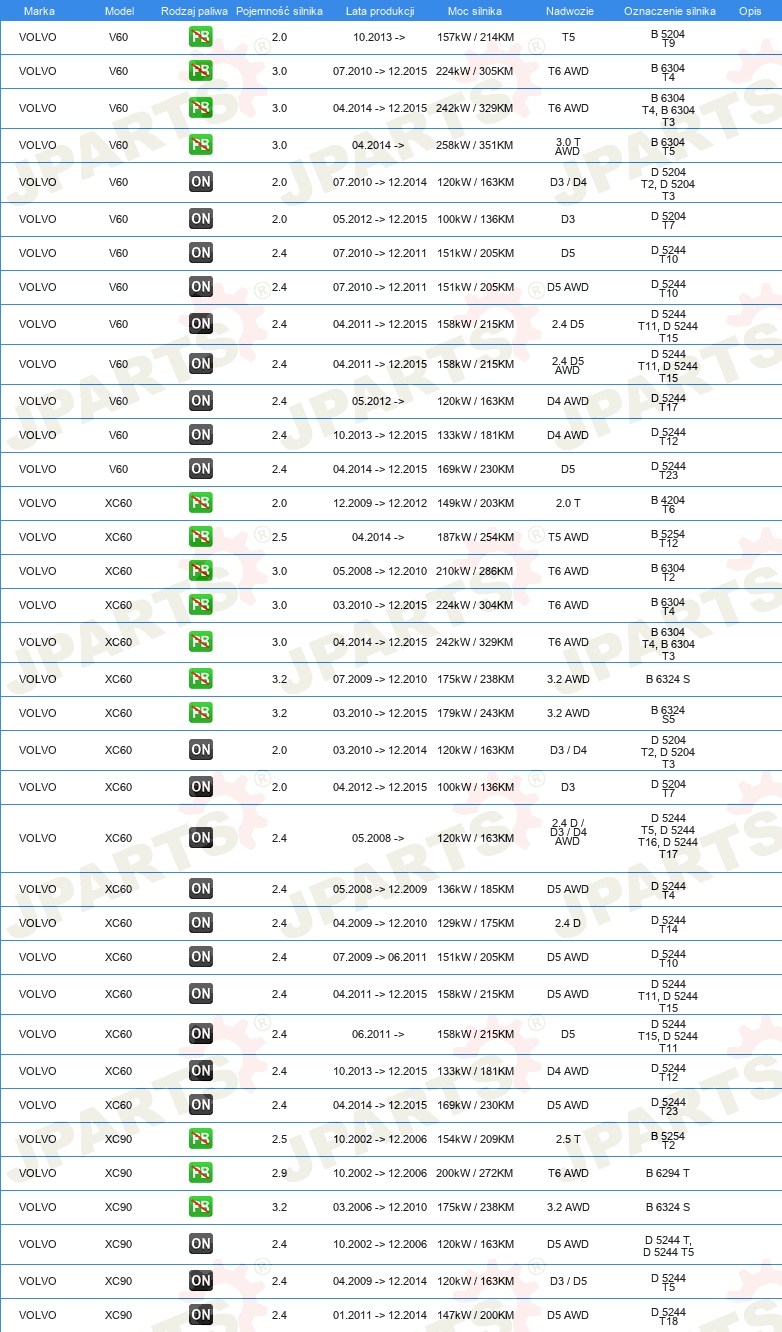The width and height of the screenshot is (782, 1332).
Task: Click the petrol icon for XC90 154kW / 209KM
Action: [201, 1139]
